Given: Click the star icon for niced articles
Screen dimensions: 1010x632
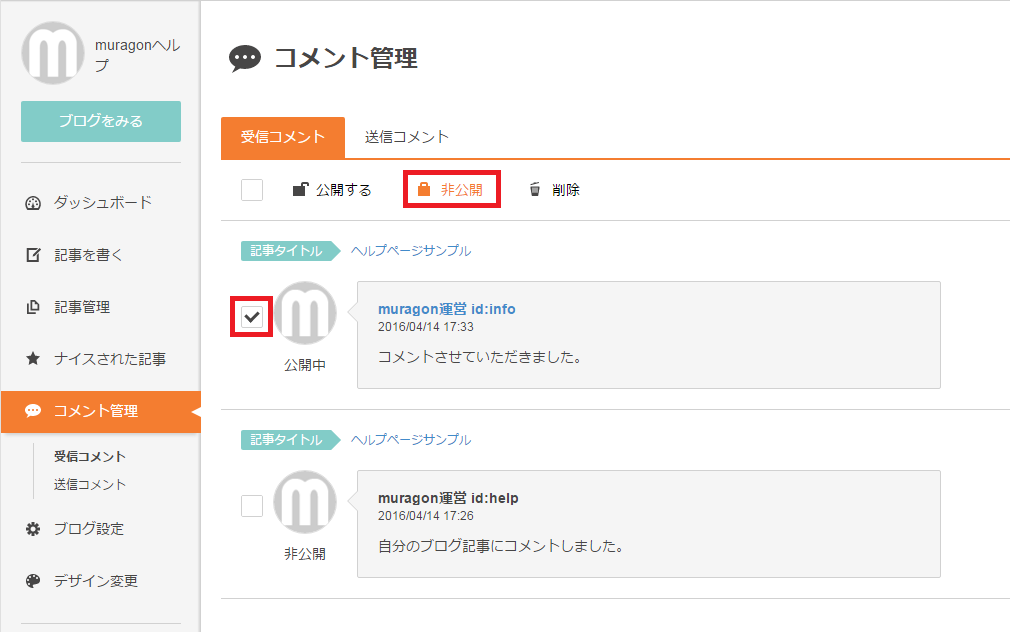Looking at the screenshot, I should point(33,359).
